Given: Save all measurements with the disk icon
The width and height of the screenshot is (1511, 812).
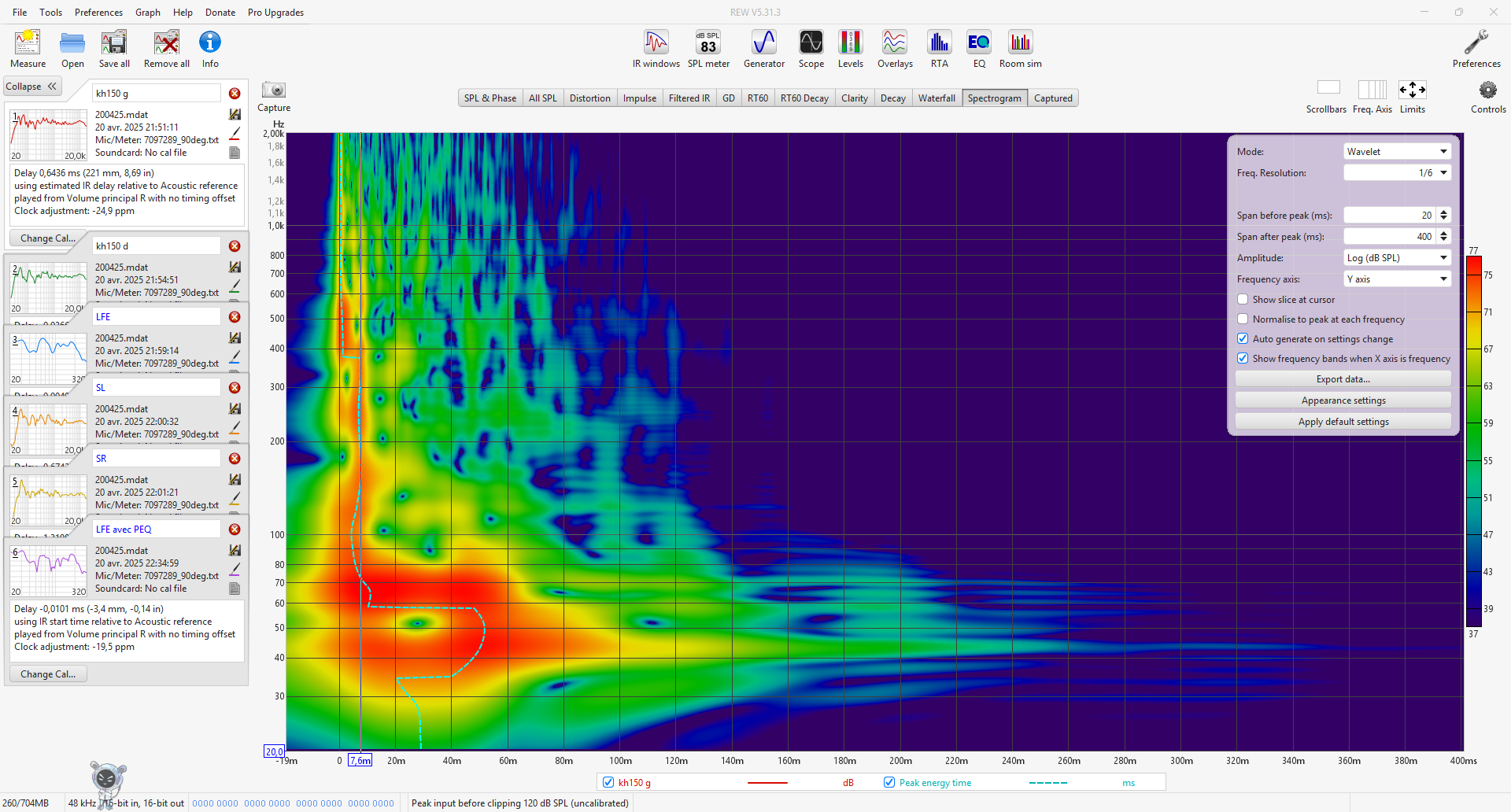Looking at the screenshot, I should coord(114,49).
